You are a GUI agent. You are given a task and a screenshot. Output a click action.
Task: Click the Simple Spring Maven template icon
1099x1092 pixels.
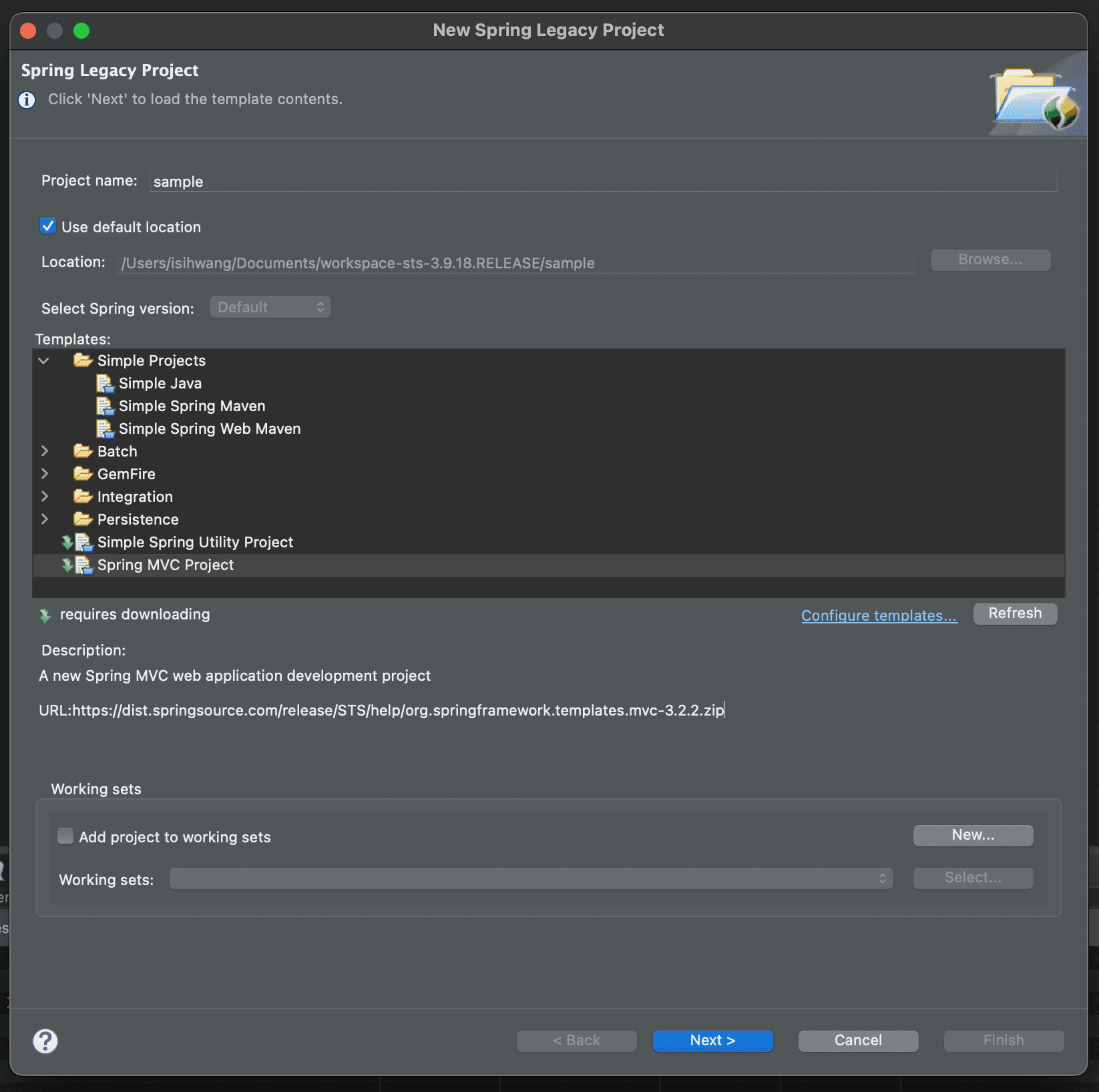105,406
